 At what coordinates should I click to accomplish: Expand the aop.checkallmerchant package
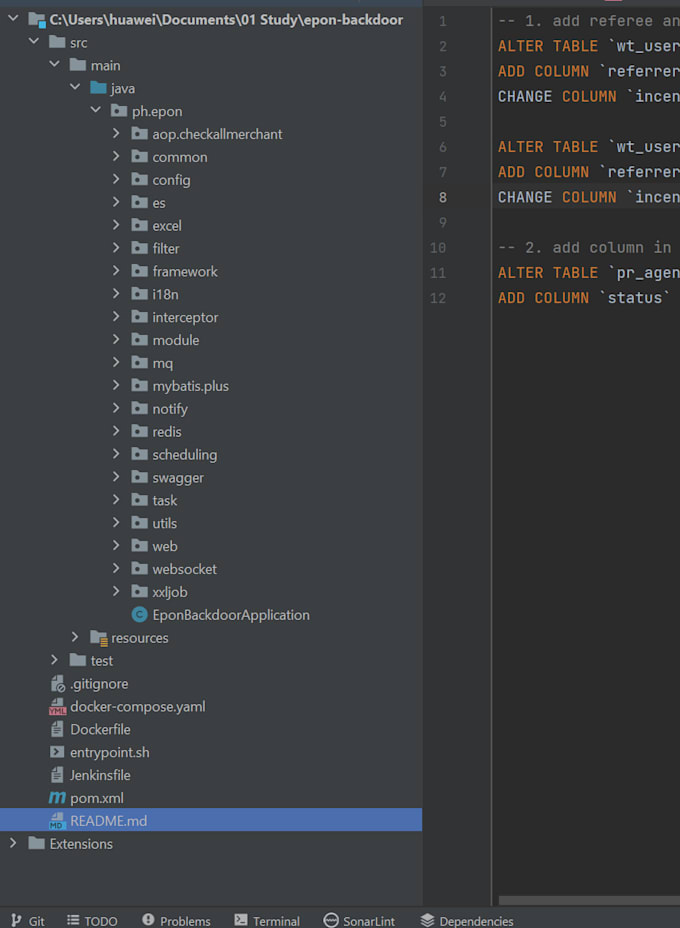pyautogui.click(x=116, y=133)
